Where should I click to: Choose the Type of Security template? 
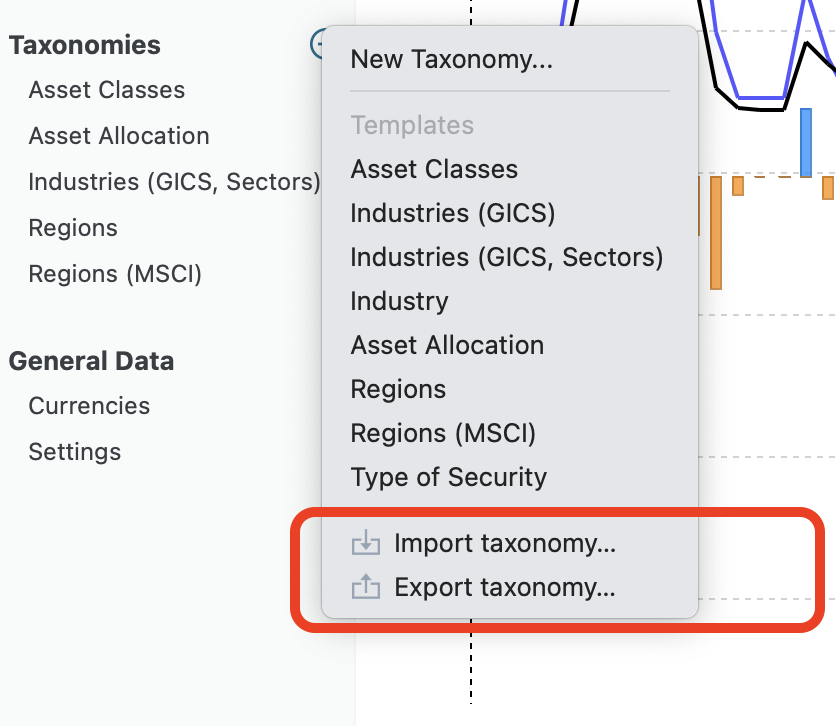(448, 477)
